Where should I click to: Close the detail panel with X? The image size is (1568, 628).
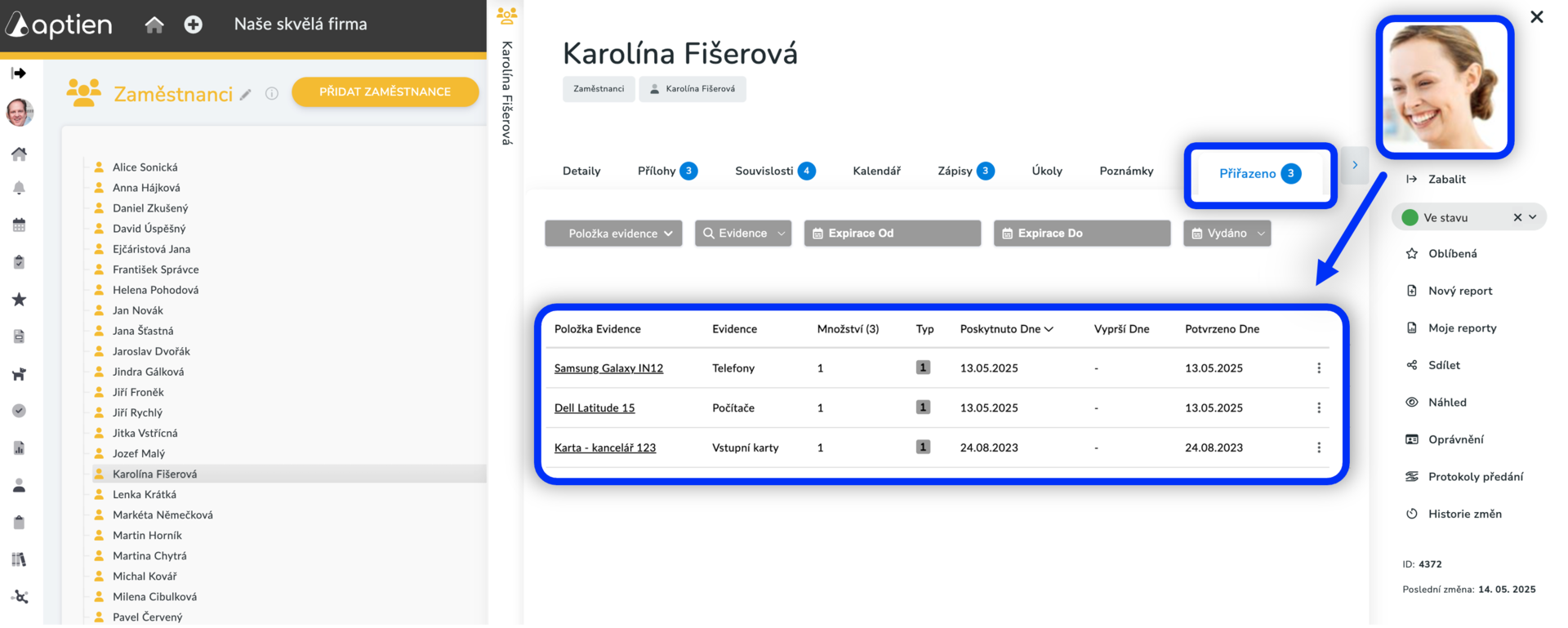pos(1536,17)
